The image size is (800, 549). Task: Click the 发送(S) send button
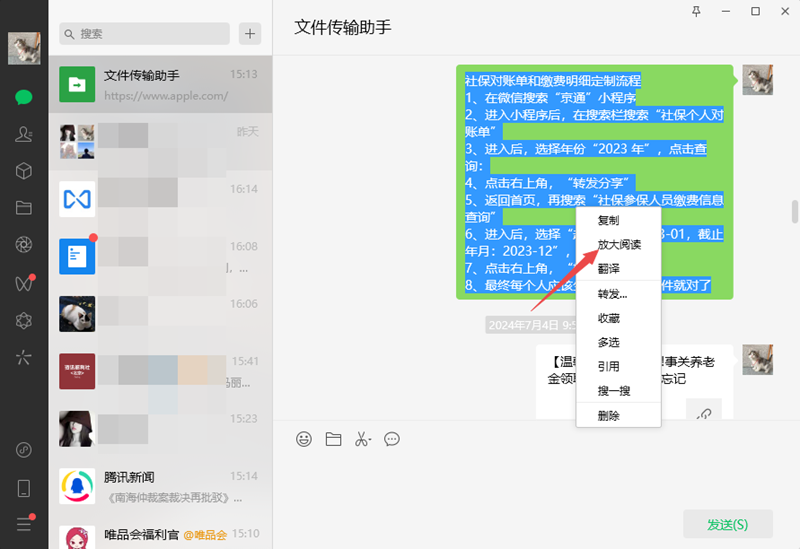(727, 524)
